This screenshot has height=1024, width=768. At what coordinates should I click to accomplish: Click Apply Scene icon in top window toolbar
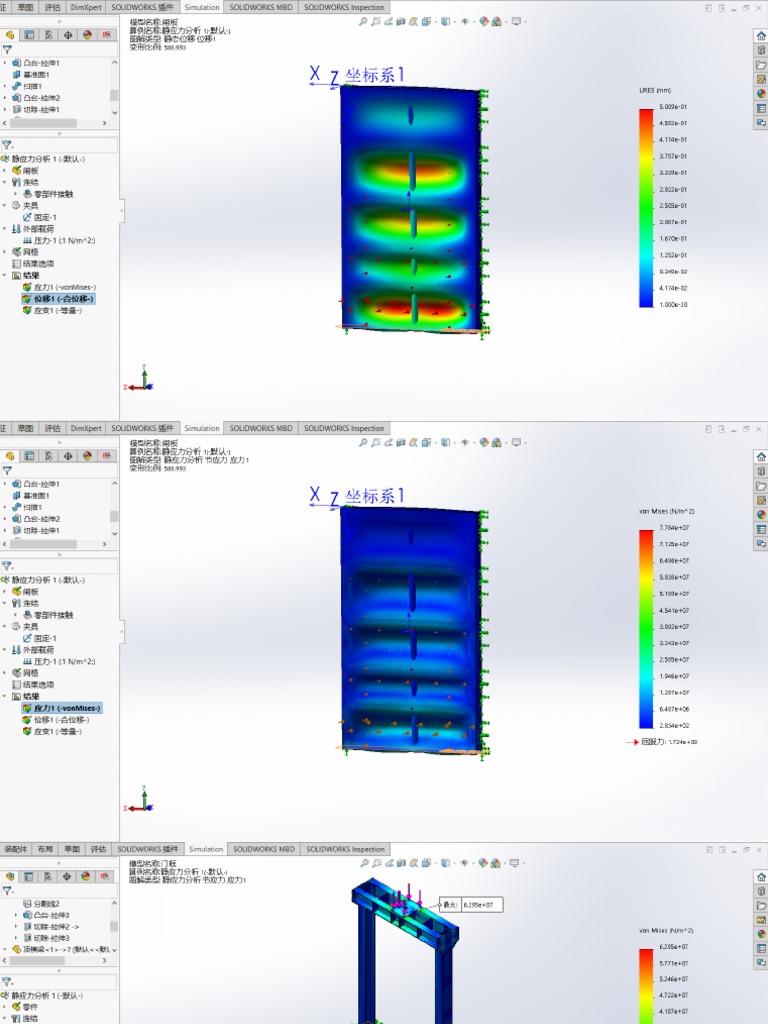point(497,22)
